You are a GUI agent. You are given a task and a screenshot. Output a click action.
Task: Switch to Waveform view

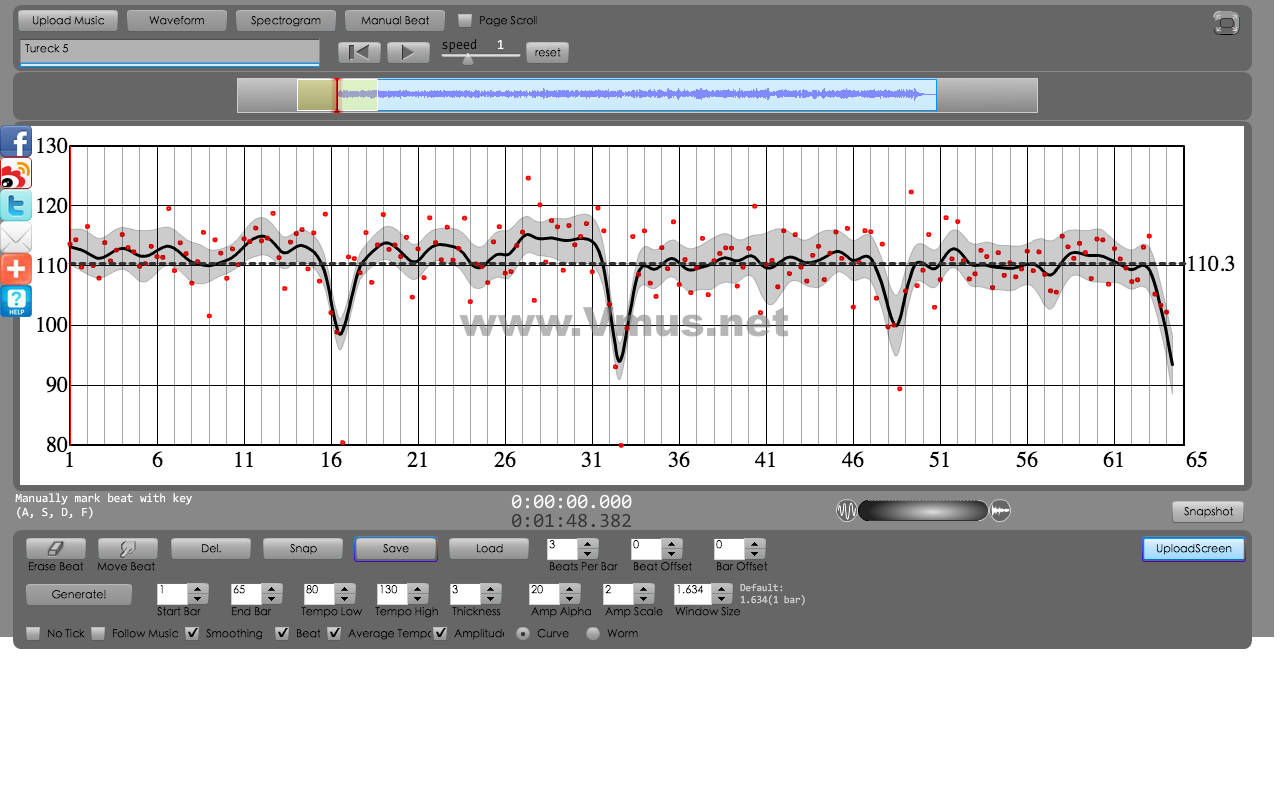(177, 20)
